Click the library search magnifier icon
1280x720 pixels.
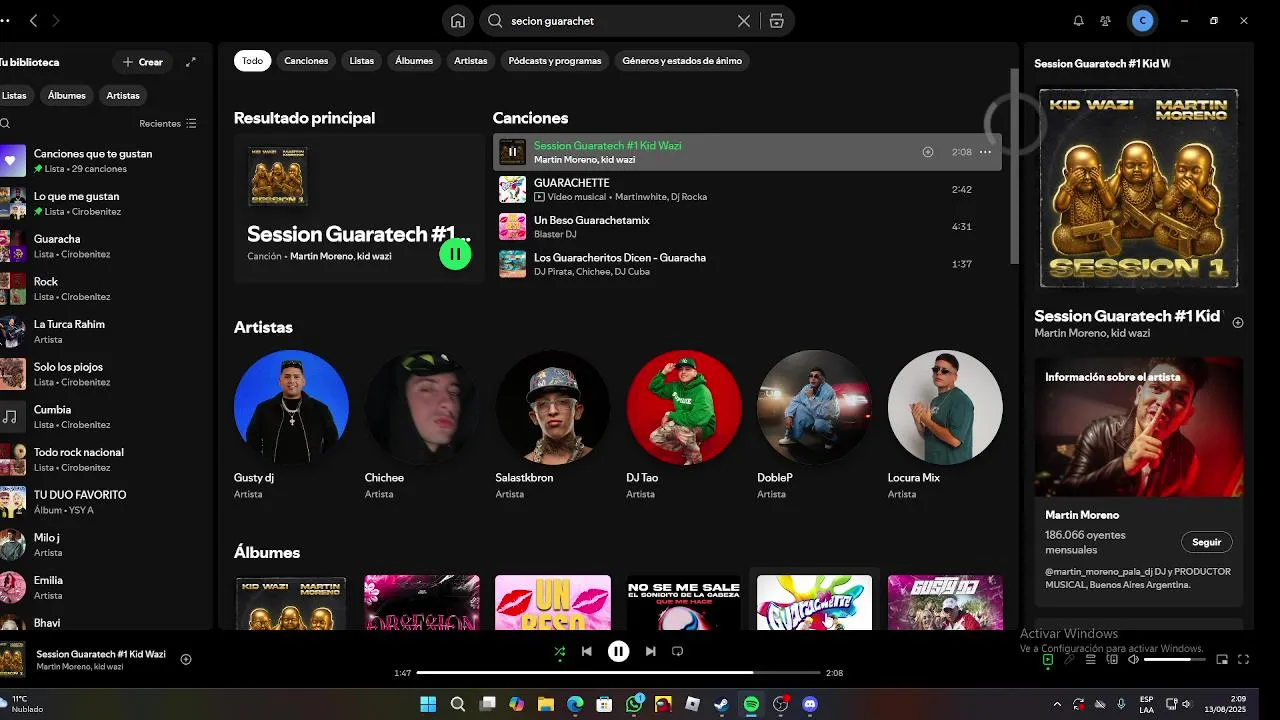pyautogui.click(x=5, y=123)
